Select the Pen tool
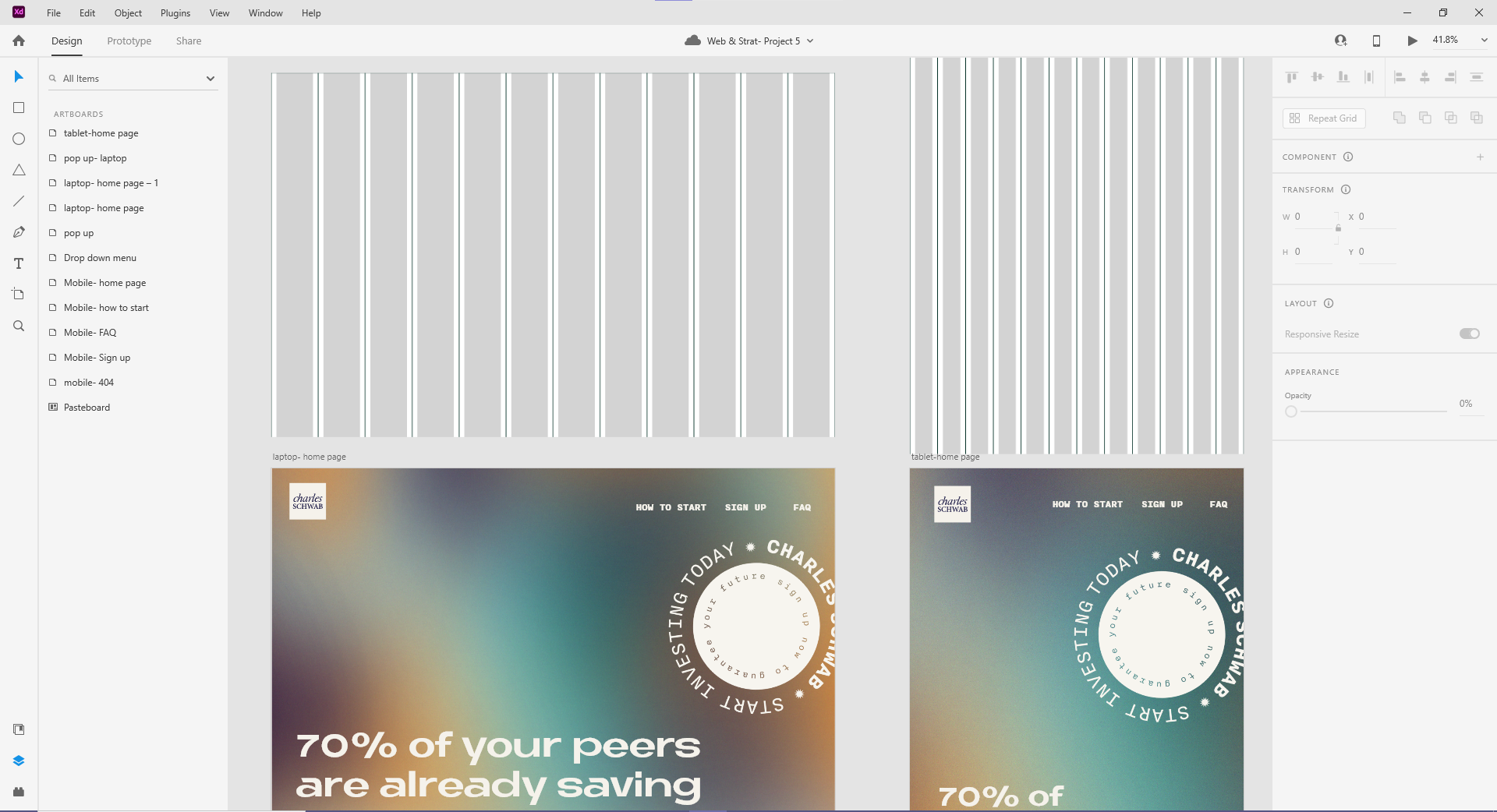This screenshot has height=812, width=1497. pyautogui.click(x=19, y=232)
